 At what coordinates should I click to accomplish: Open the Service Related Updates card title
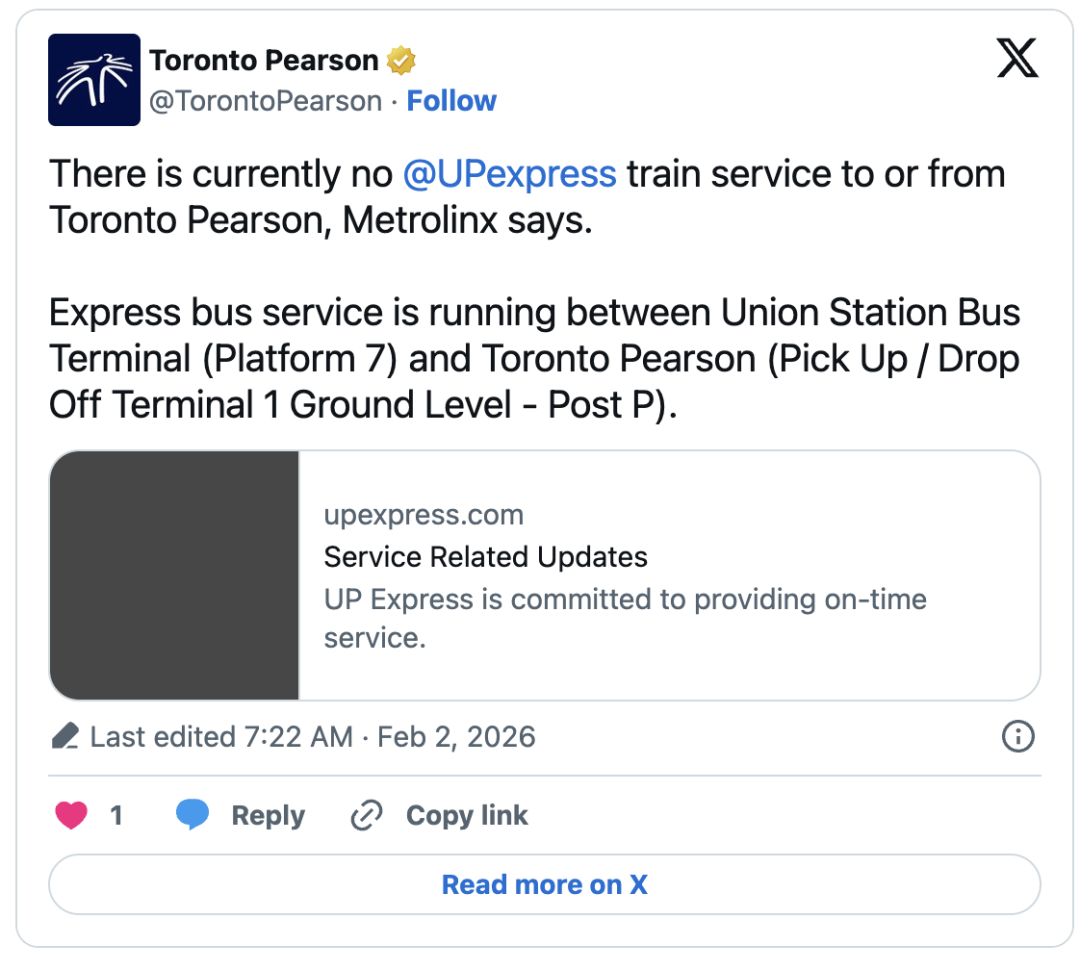[x=486, y=557]
